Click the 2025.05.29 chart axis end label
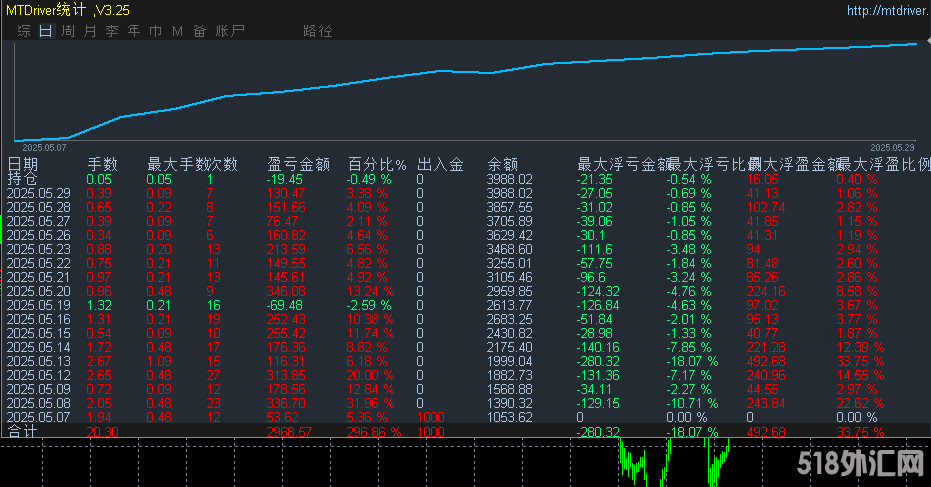 892,147
